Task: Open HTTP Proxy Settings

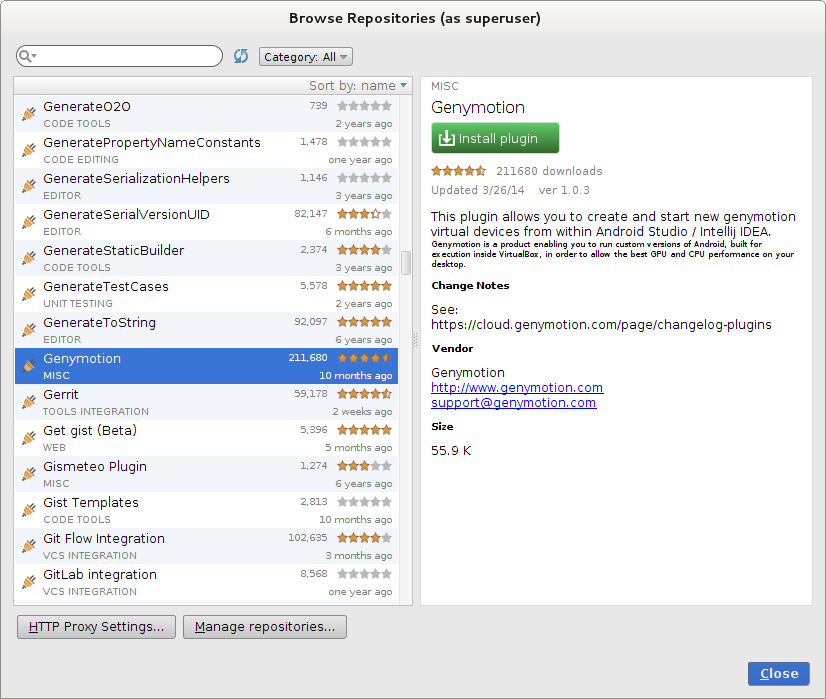Action: (x=96, y=627)
